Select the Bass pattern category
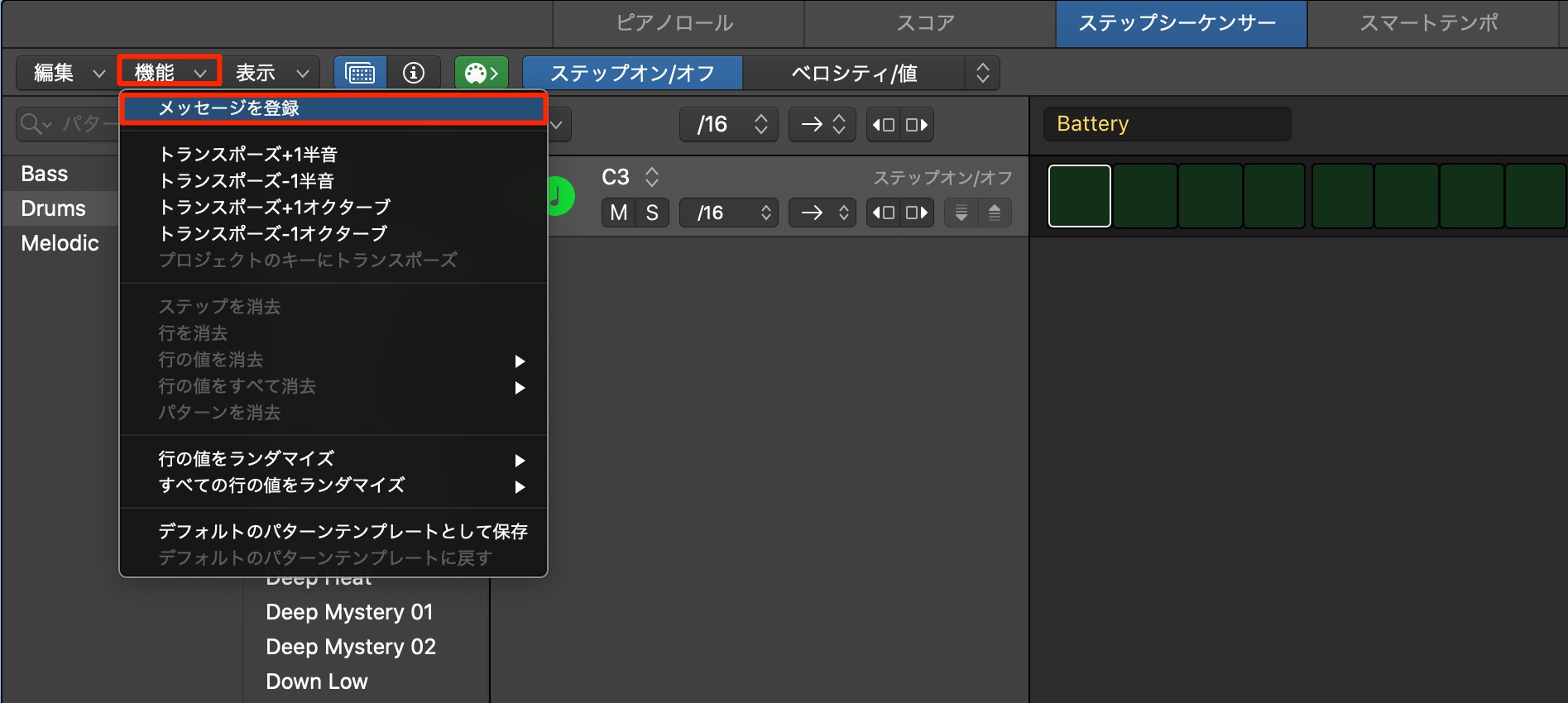Viewport: 1568px width, 703px height. pyautogui.click(x=45, y=174)
